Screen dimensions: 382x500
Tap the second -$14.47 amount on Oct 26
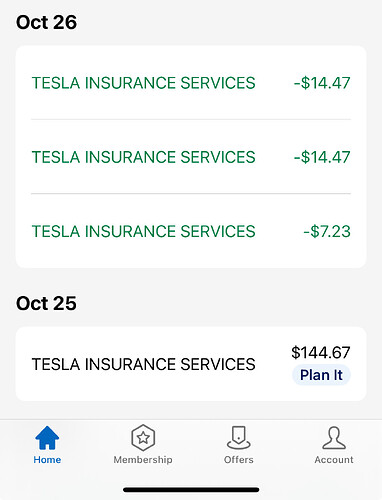point(322,157)
